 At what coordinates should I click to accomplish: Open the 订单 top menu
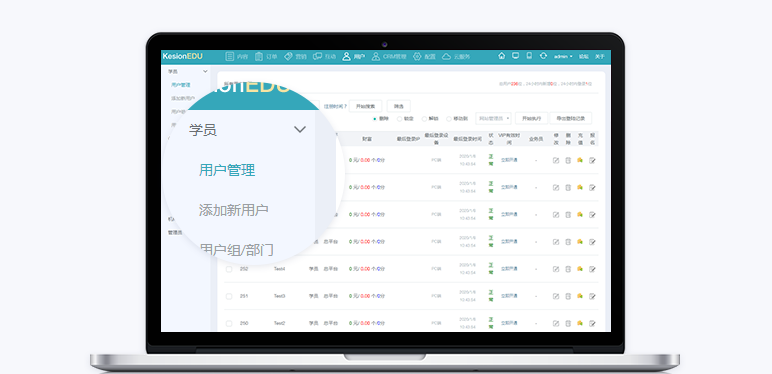pos(266,57)
